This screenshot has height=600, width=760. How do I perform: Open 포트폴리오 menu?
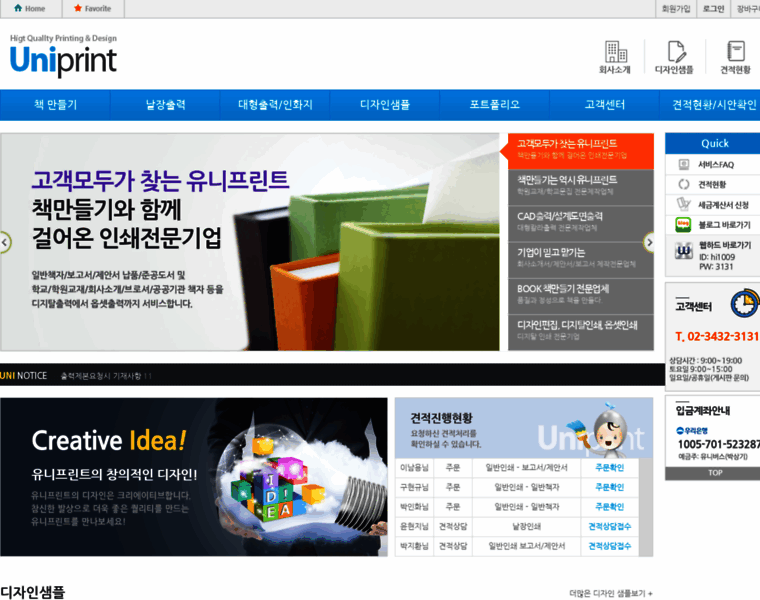(x=494, y=105)
